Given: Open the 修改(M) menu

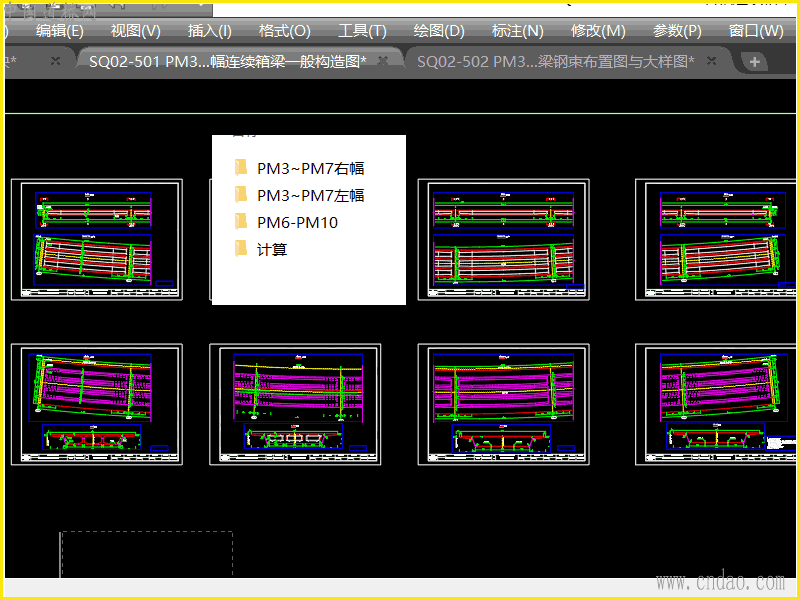Looking at the screenshot, I should (598, 31).
